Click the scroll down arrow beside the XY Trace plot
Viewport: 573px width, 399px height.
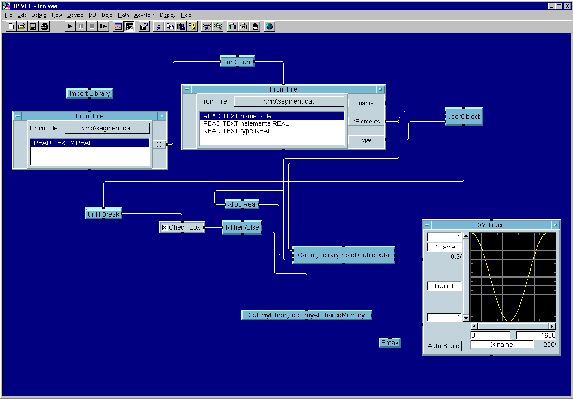coord(466,318)
